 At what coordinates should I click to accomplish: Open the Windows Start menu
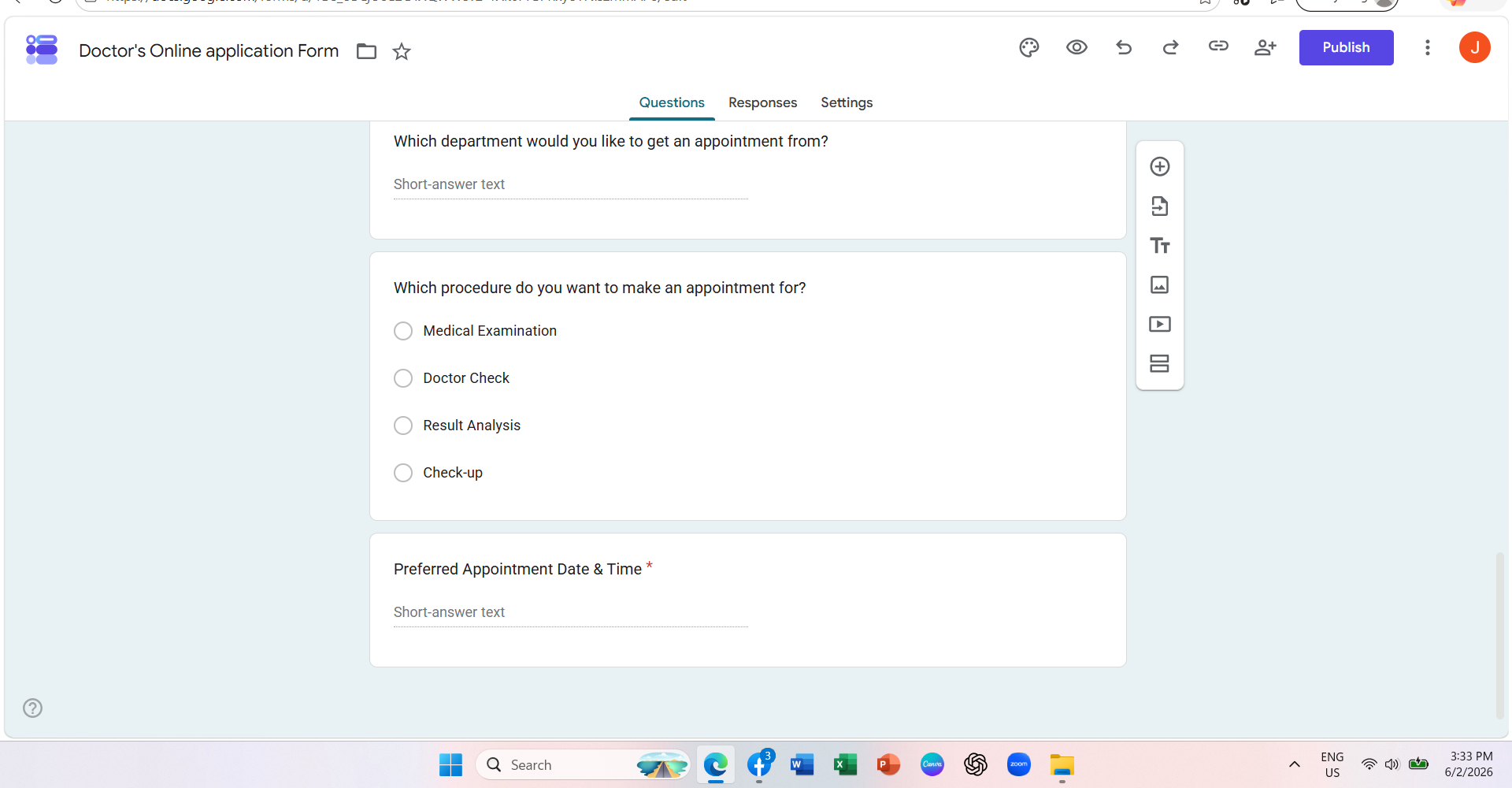point(451,764)
